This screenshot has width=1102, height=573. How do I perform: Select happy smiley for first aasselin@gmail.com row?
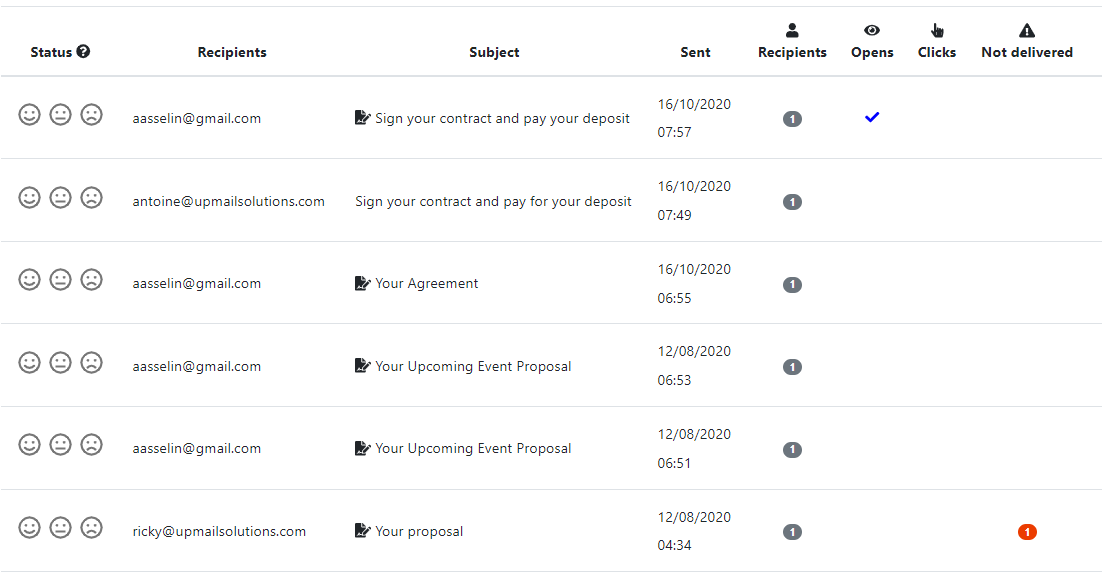[29, 115]
